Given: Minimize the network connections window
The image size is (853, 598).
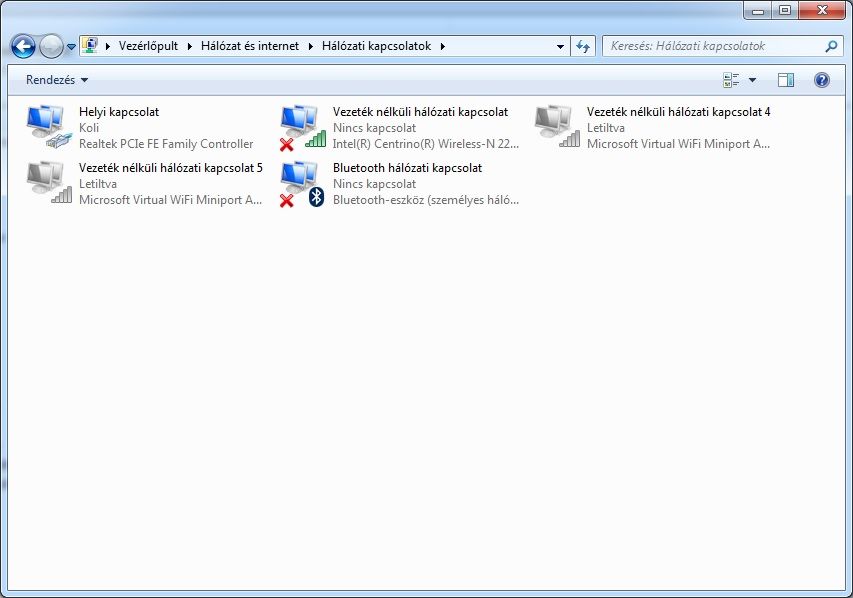Looking at the screenshot, I should pos(757,10).
